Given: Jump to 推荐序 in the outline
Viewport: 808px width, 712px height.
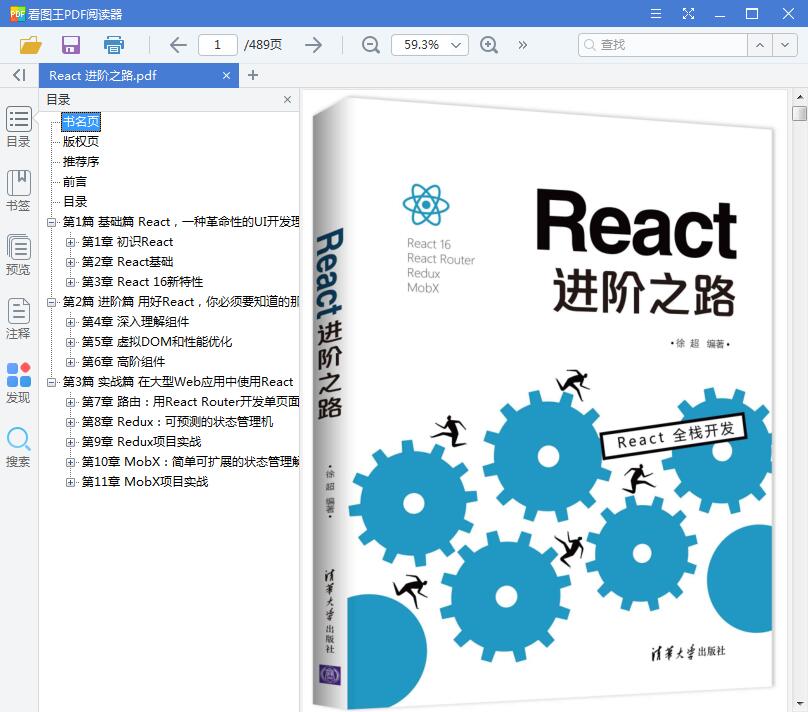Looking at the screenshot, I should click(x=81, y=161).
